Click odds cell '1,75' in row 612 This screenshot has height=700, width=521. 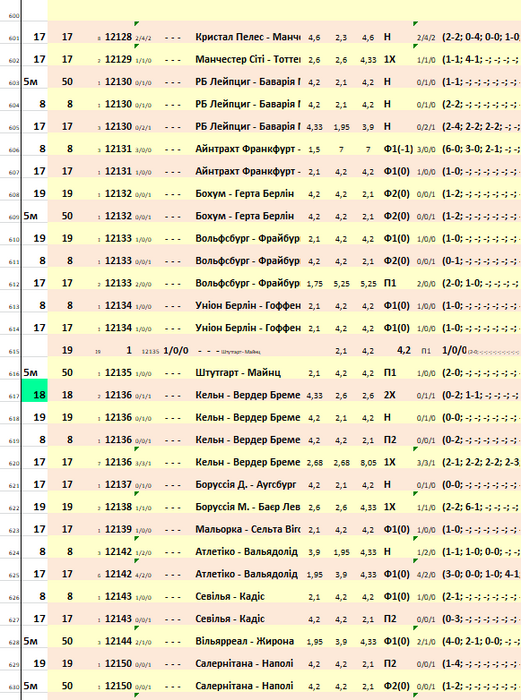click(x=315, y=283)
